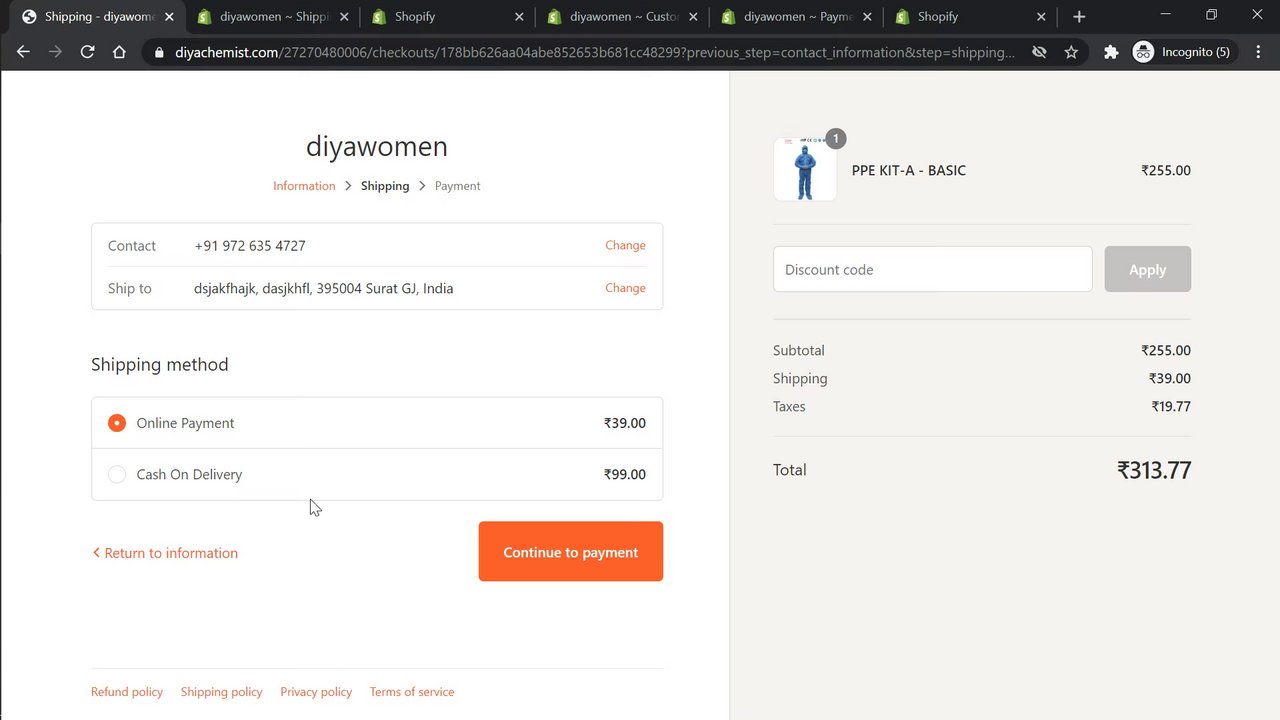
Task: Click the Shipping breadcrumb step
Action: 385,186
